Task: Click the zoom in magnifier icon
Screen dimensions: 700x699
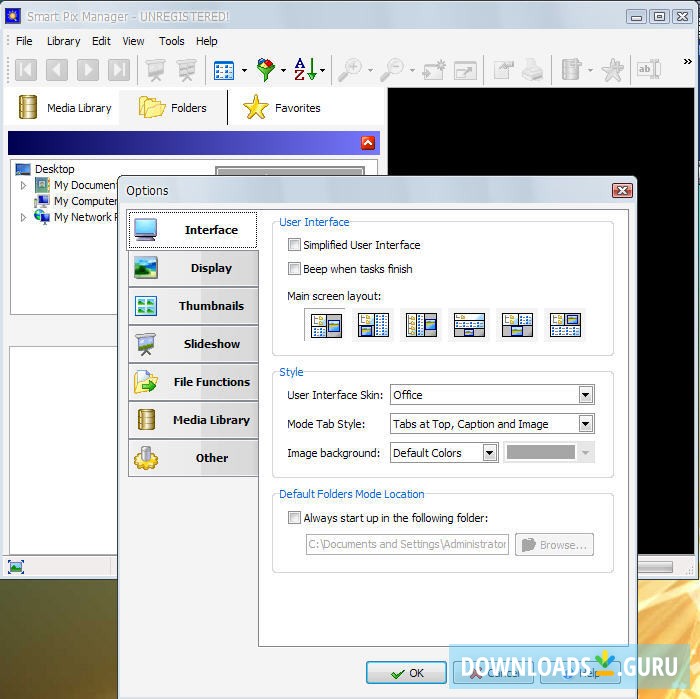Action: (x=350, y=70)
